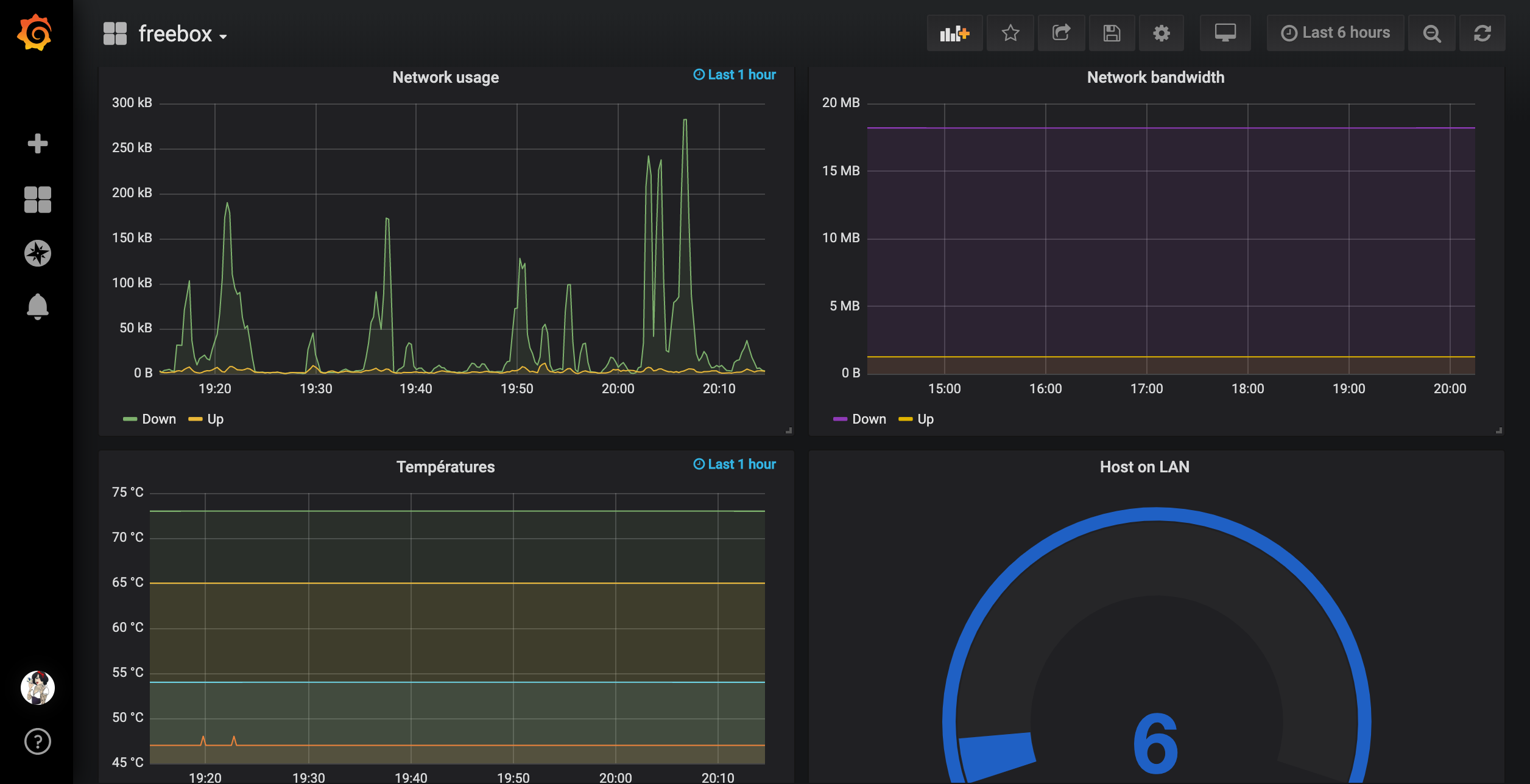The width and height of the screenshot is (1530, 784).
Task: Click the 20 MB axis label in Network bandwidth
Action: click(x=841, y=103)
